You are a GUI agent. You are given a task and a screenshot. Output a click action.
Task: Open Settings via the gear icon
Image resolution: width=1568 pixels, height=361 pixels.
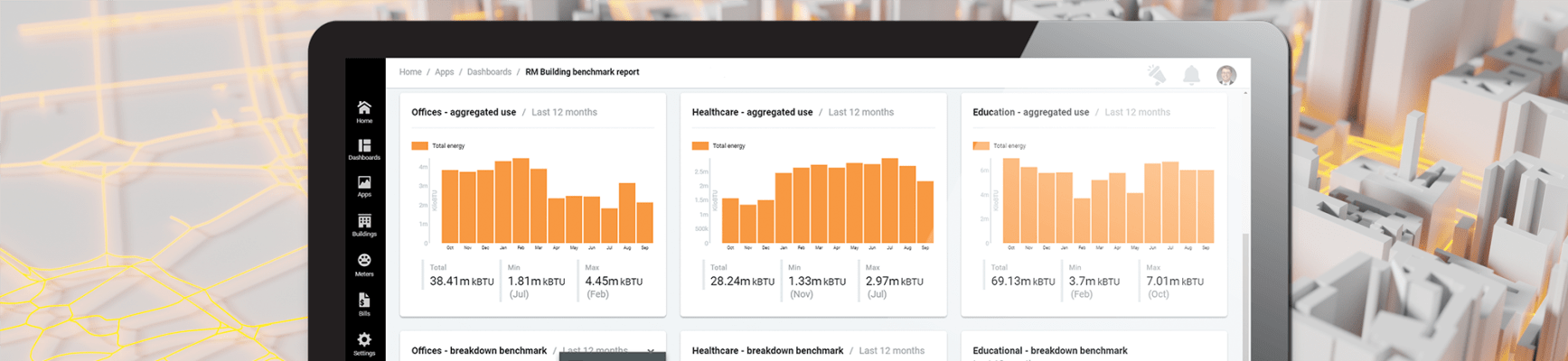click(x=364, y=343)
